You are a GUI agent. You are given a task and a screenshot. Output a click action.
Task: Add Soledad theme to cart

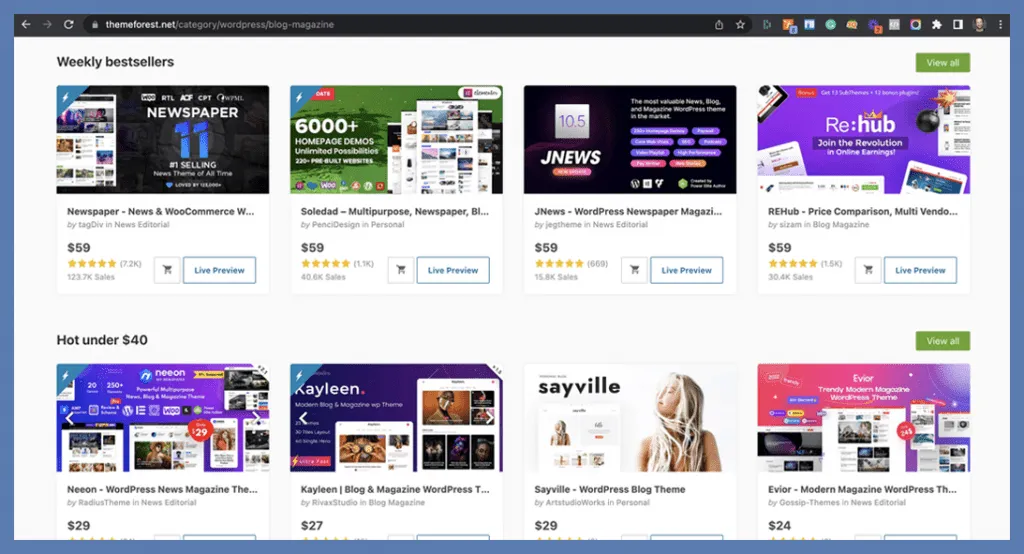401,270
